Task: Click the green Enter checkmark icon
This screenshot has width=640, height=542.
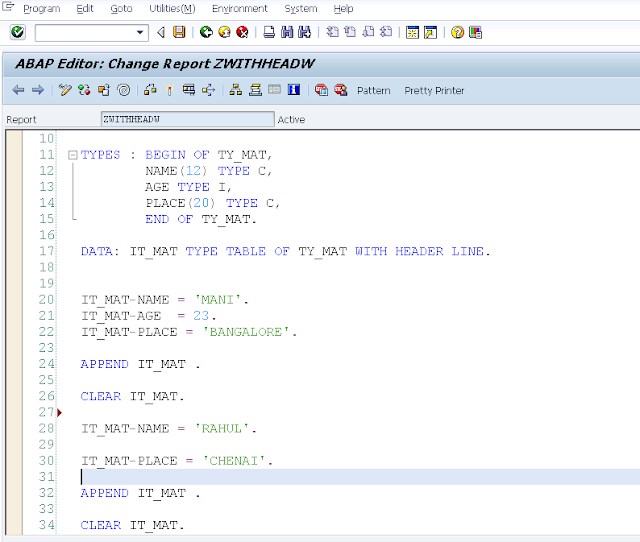Action: coord(18,32)
